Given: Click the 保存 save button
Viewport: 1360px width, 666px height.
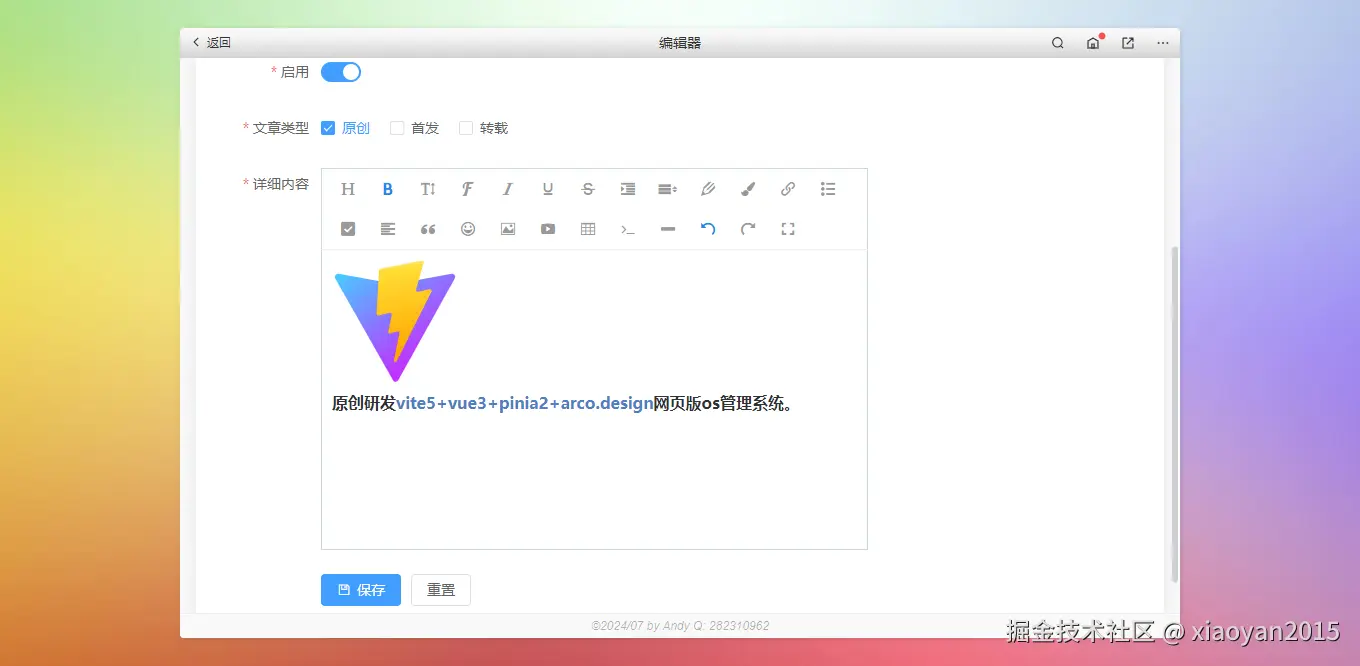Looking at the screenshot, I should 360,590.
